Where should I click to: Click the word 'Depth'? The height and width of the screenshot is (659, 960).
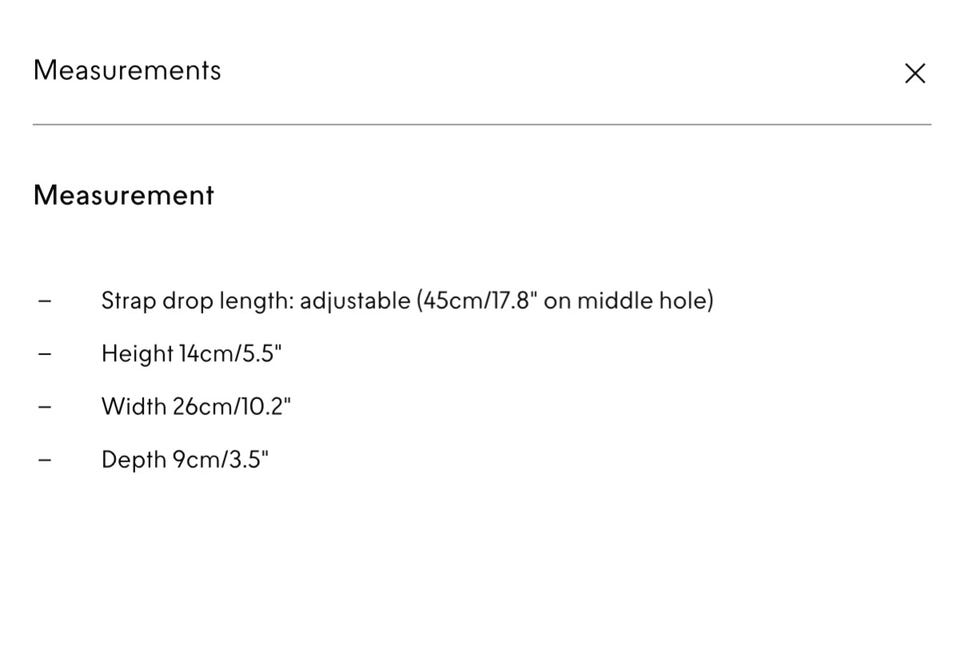pos(133,460)
